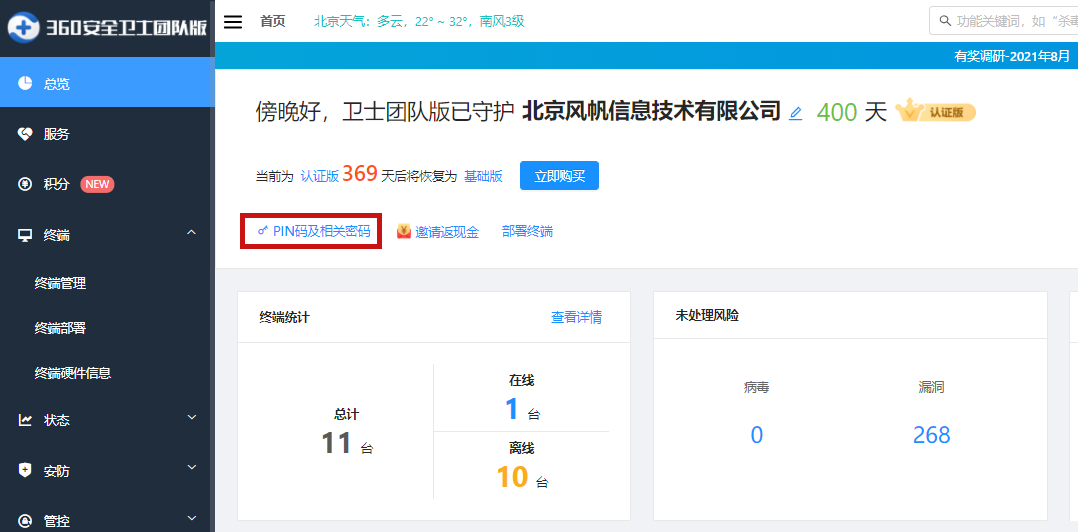
Task: Click the online count 1 台
Action: (x=522, y=410)
